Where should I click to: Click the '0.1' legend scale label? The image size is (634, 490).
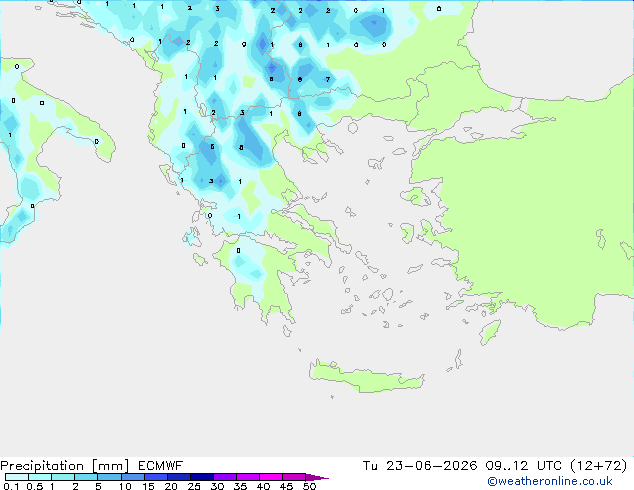click(11, 486)
